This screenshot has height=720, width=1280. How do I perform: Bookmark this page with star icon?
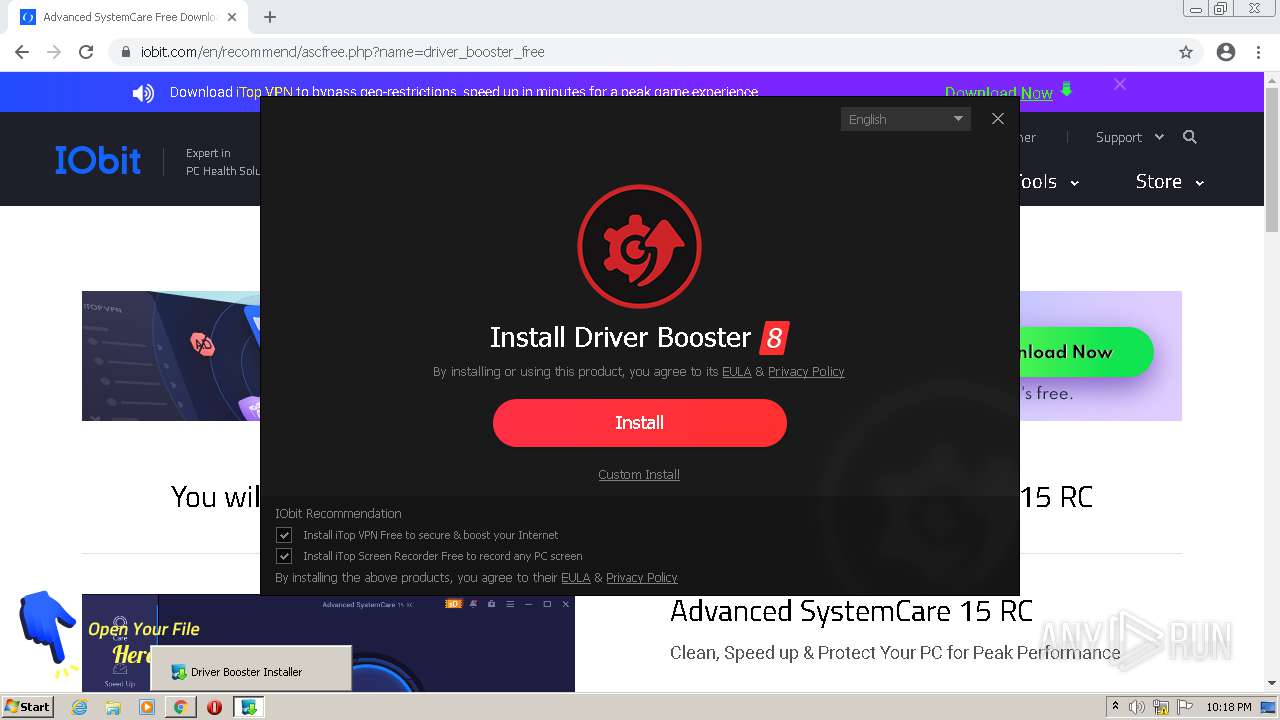[x=1186, y=52]
